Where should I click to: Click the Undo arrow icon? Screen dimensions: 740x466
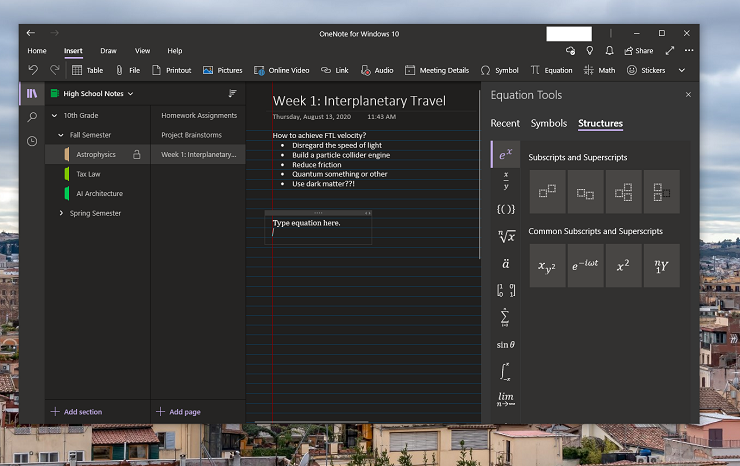(x=33, y=70)
